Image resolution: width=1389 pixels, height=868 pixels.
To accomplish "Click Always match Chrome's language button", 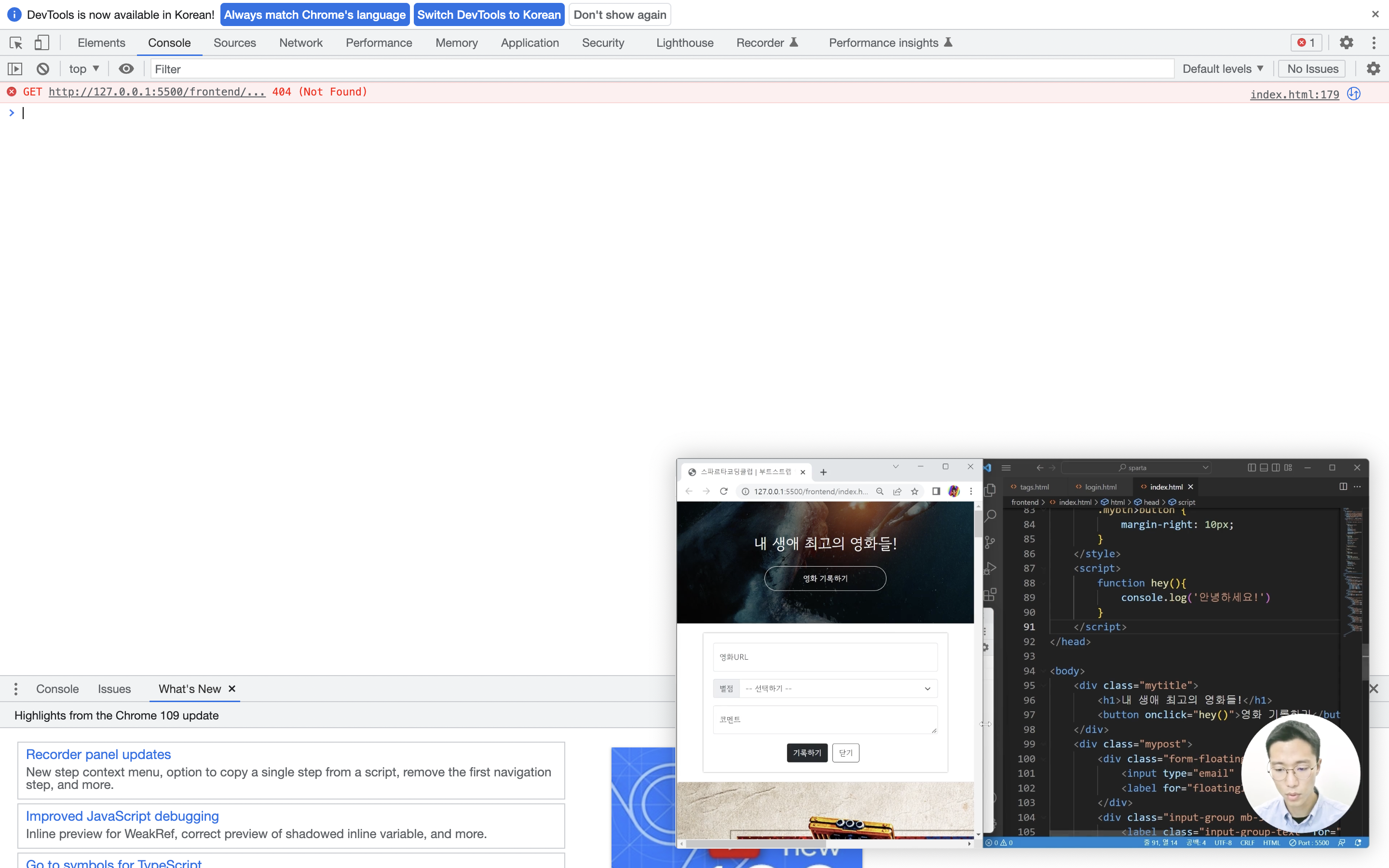I will click(x=314, y=15).
